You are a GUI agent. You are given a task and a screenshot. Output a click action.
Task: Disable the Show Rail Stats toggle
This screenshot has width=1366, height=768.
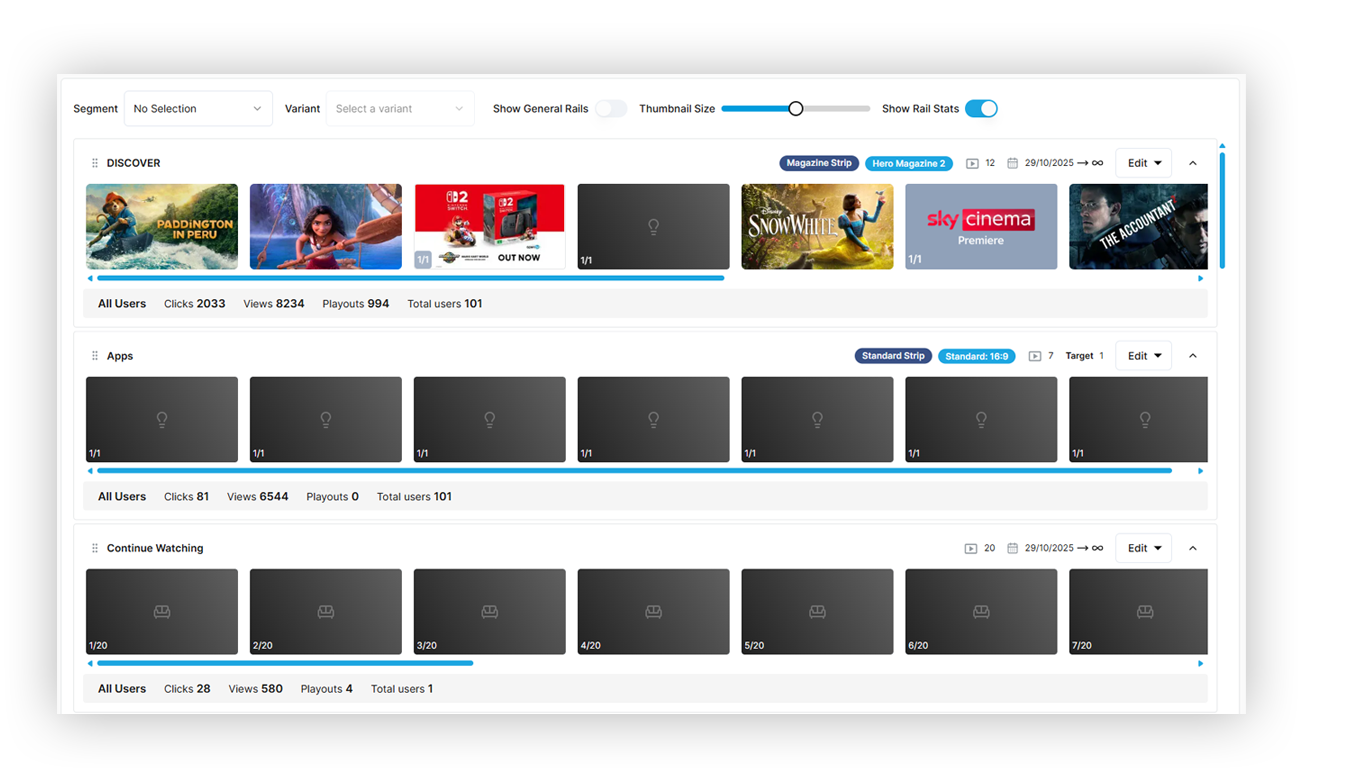(x=981, y=109)
